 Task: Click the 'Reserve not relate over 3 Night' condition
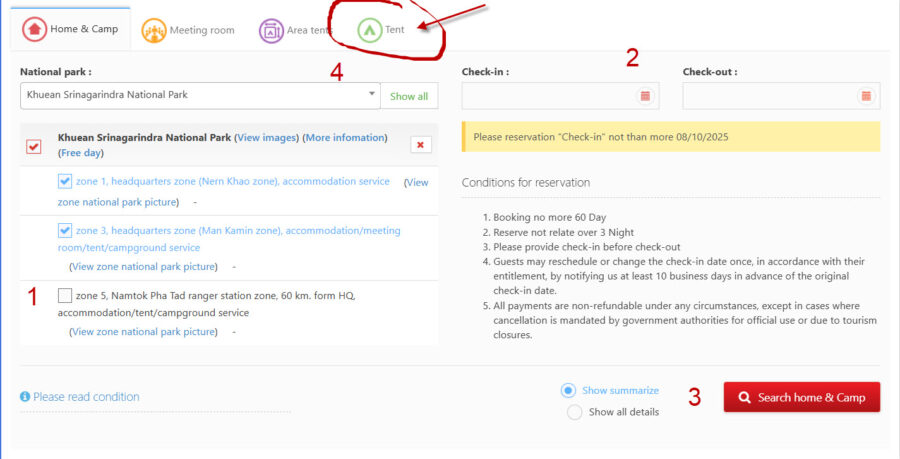pyautogui.click(x=564, y=232)
